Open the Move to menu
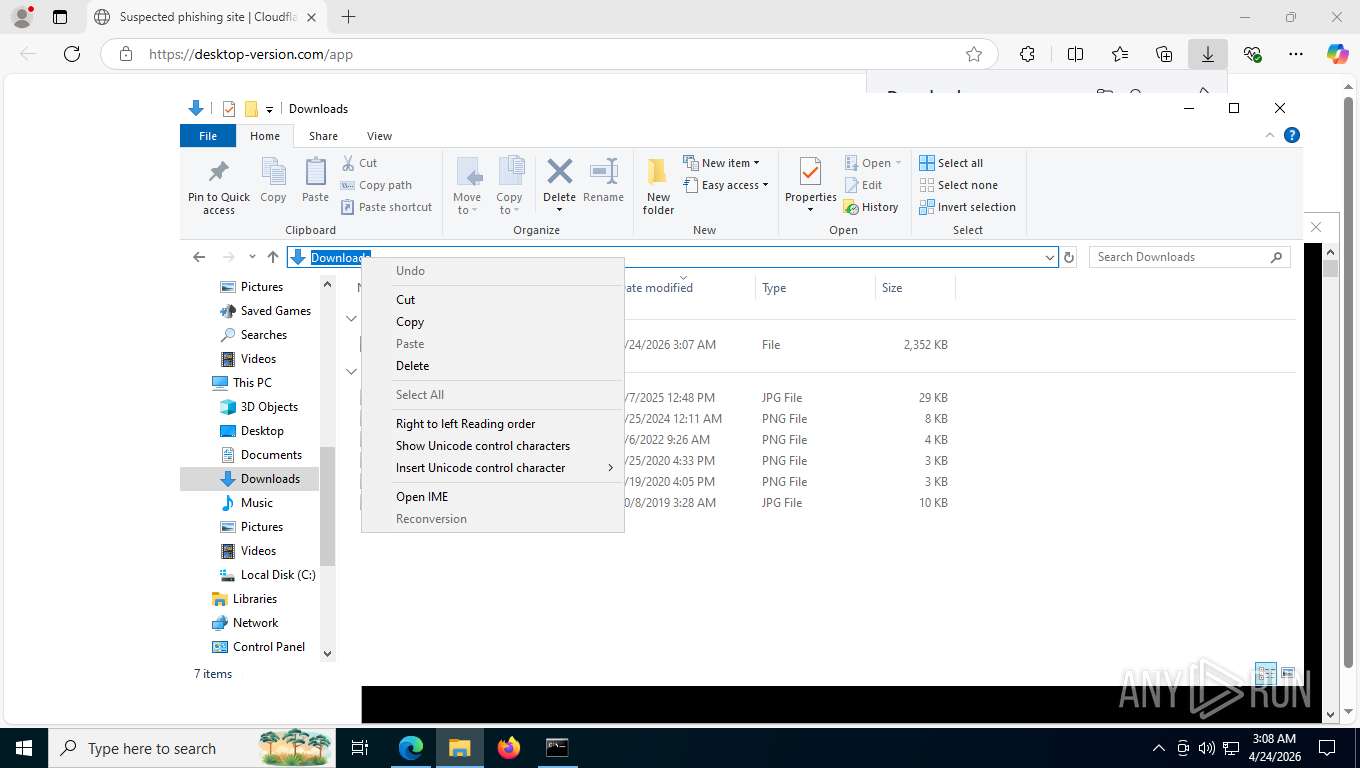 point(467,185)
